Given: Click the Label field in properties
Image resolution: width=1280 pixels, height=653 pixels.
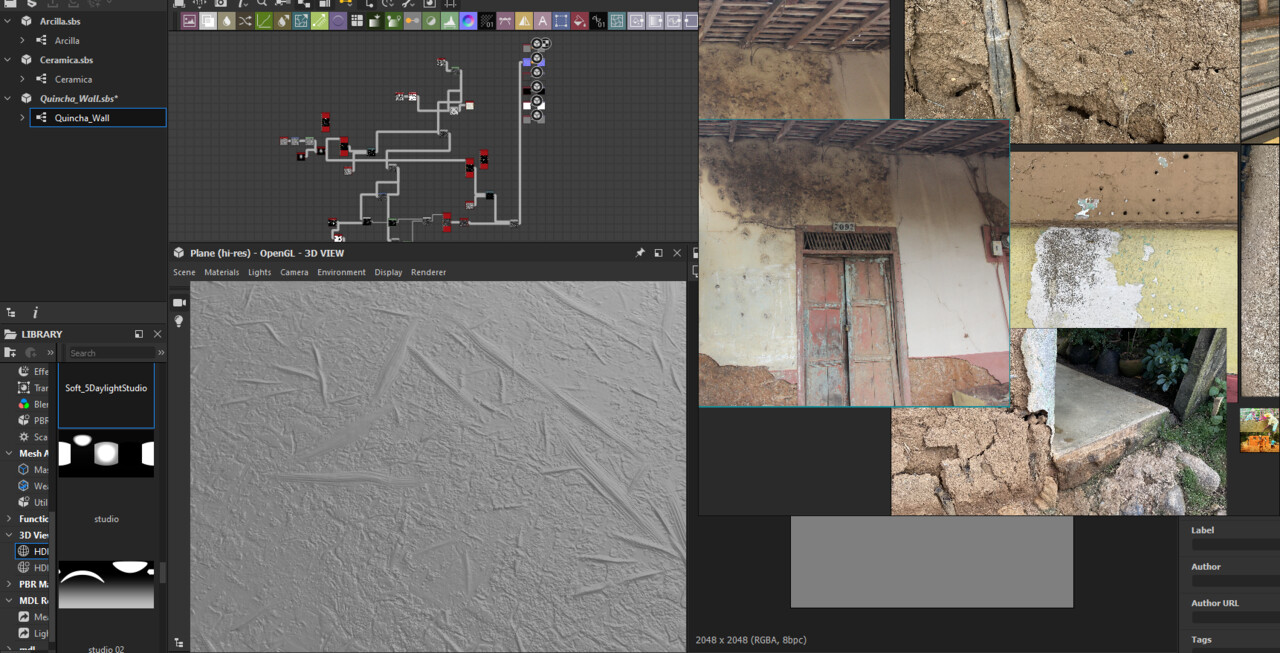Looking at the screenshot, I should tap(1235, 545).
